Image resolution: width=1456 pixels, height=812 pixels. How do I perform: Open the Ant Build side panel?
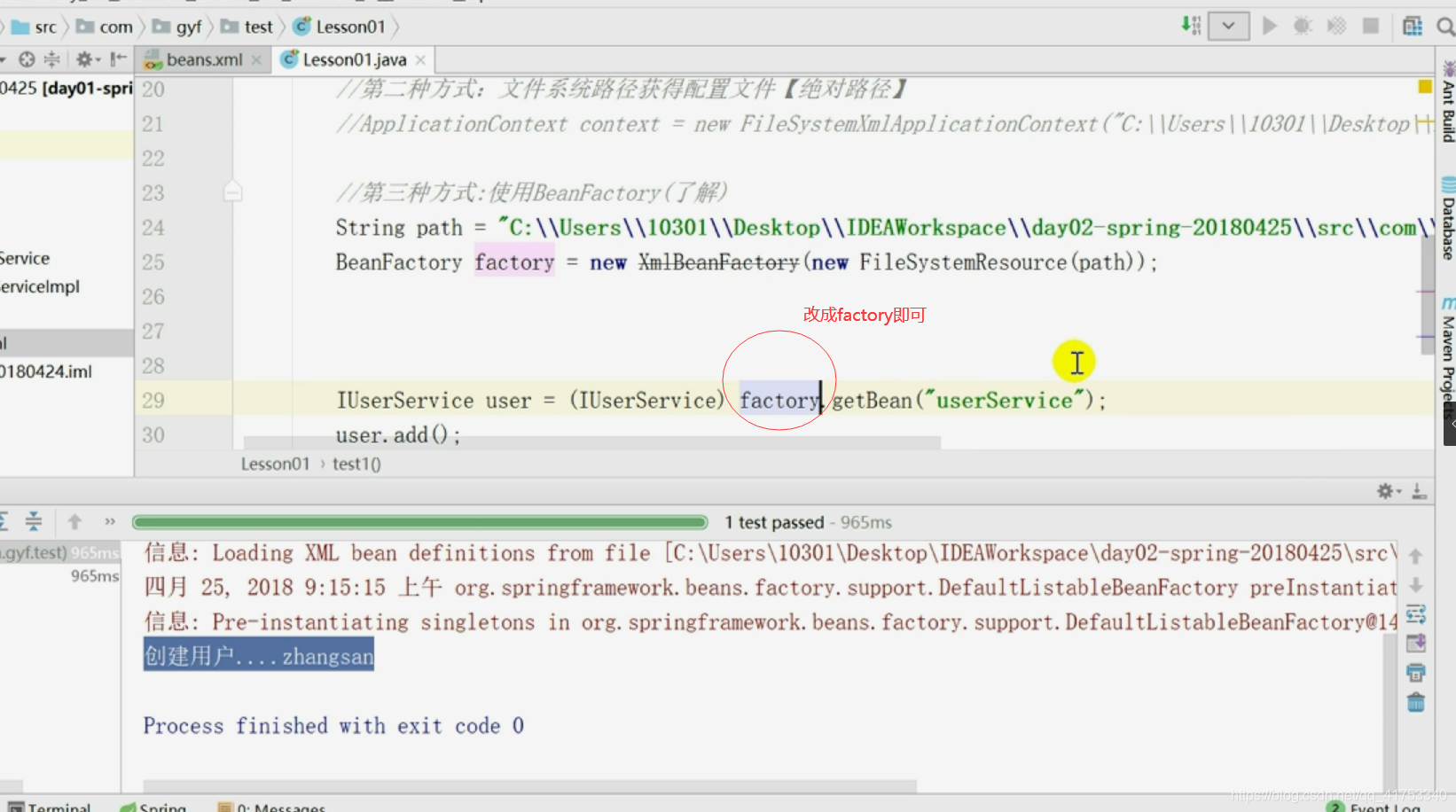[1447, 100]
